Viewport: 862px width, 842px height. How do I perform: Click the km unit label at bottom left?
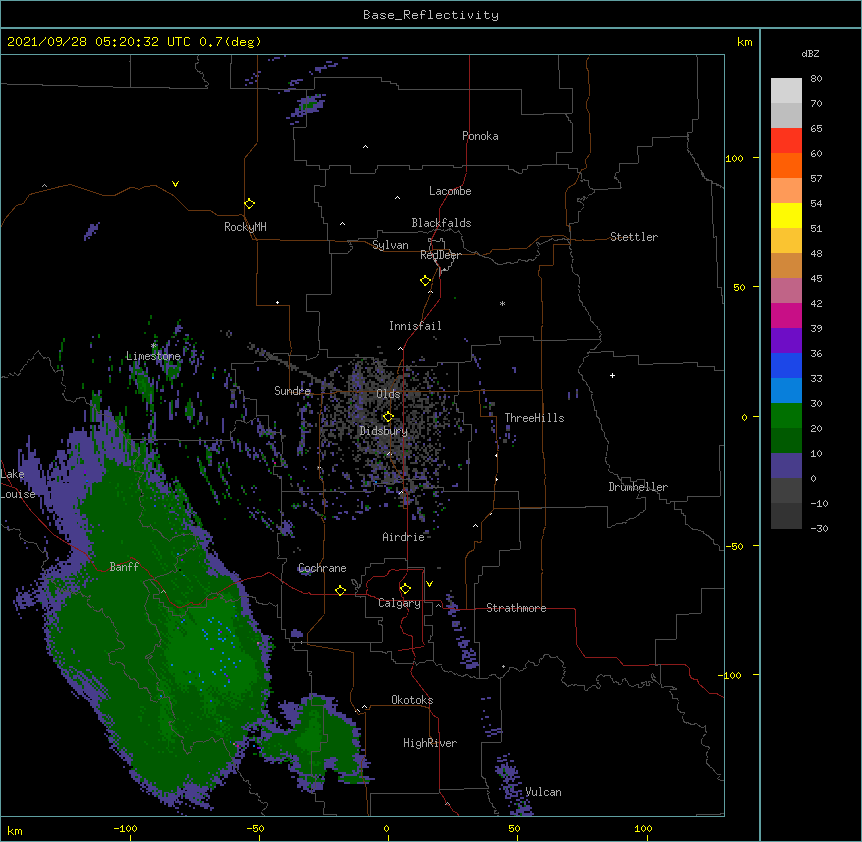[x=15, y=831]
